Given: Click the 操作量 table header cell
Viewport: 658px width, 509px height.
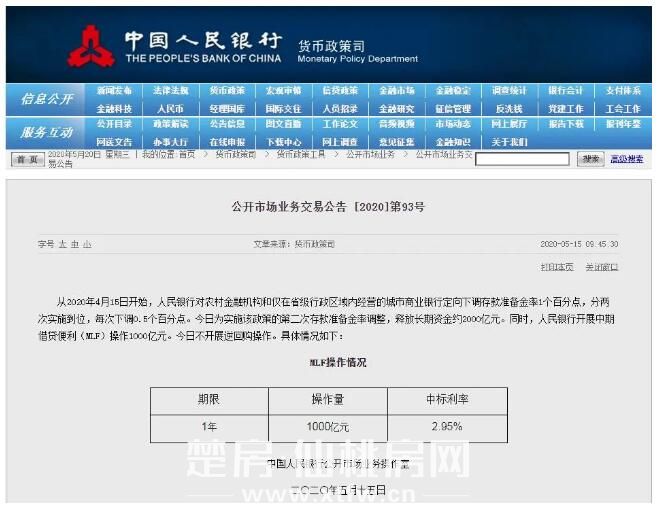Looking at the screenshot, I should click(x=328, y=400).
